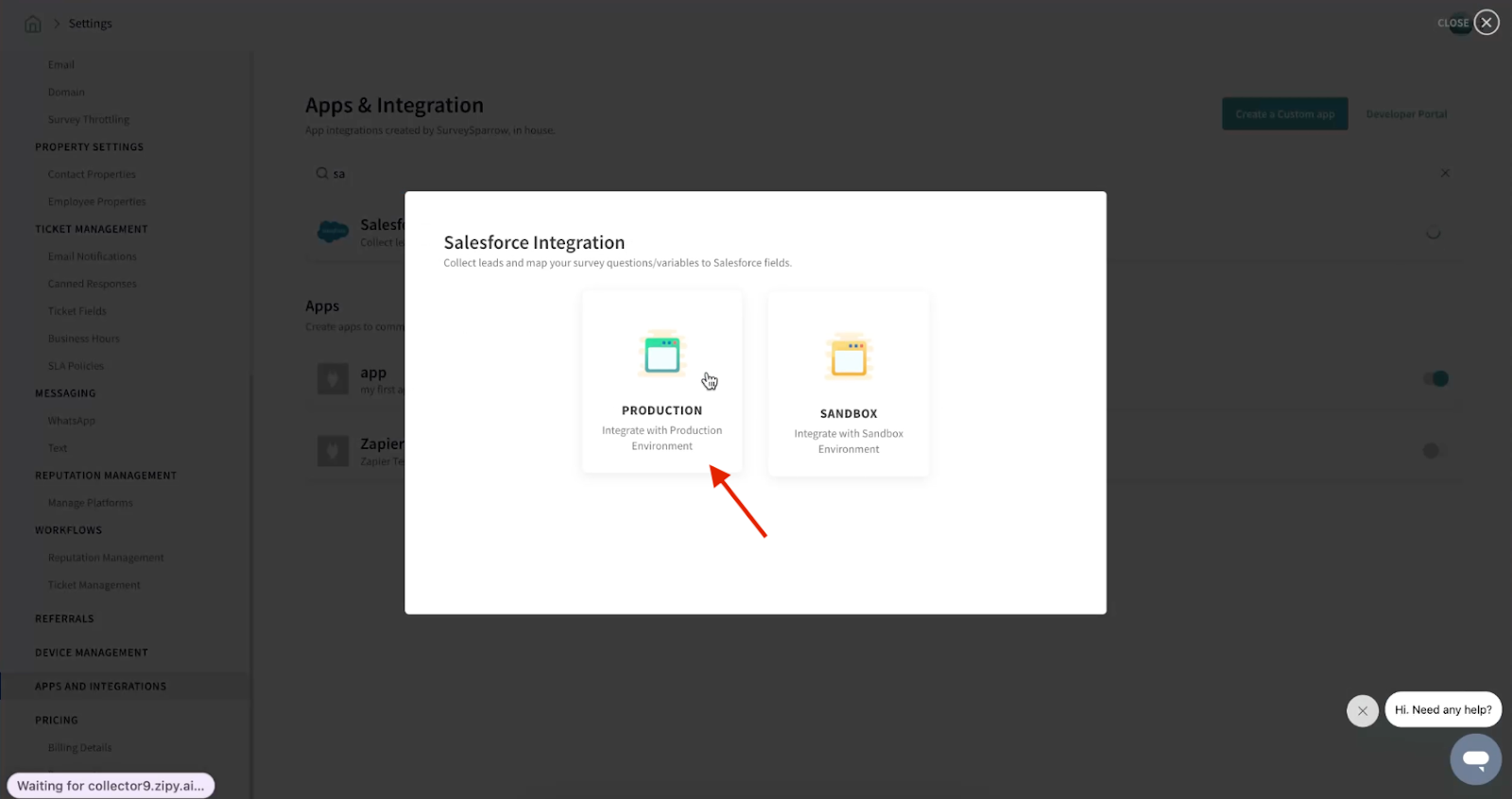The image size is (1512, 799).
Task: Click the search magnifier icon
Action: tap(322, 173)
